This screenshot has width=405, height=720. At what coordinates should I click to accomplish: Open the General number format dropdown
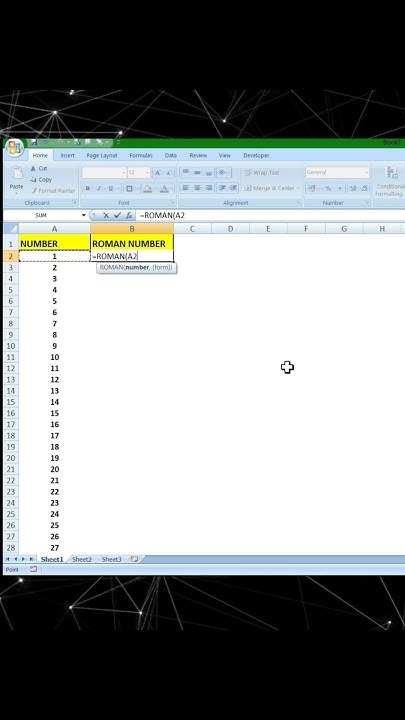[x=366, y=173]
